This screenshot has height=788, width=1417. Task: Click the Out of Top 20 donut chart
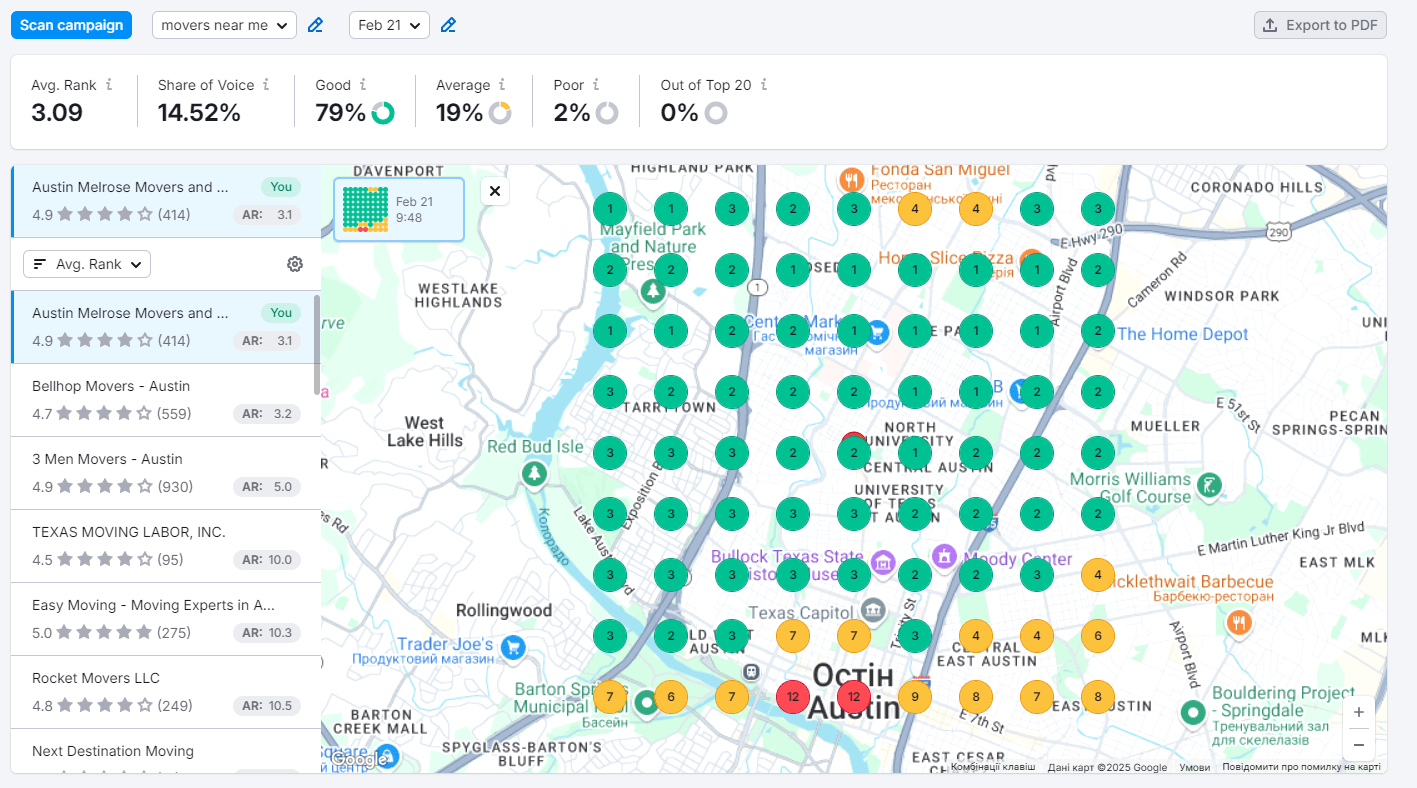715,113
